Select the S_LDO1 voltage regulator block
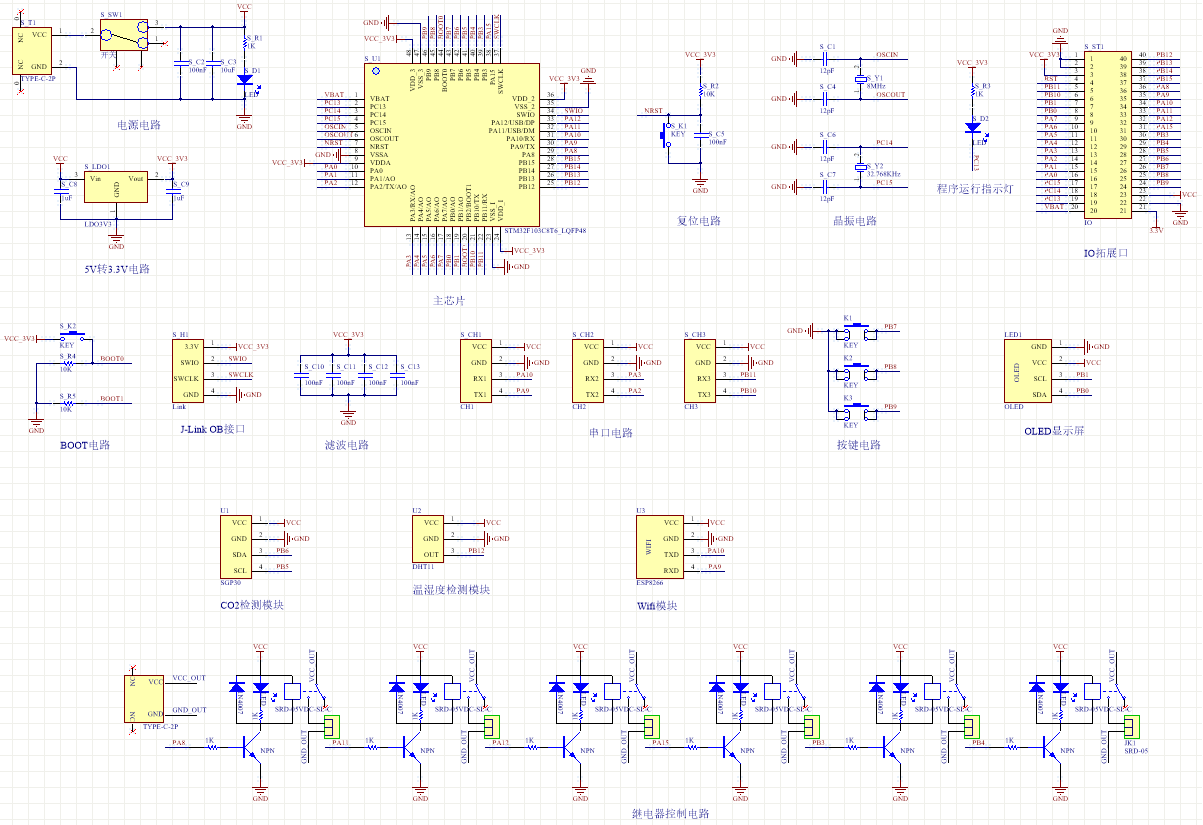 pyautogui.click(x=116, y=187)
